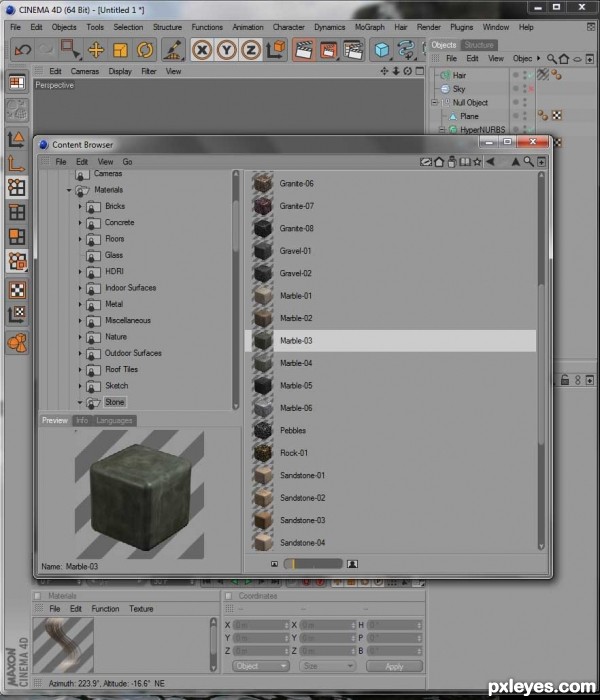600x700 pixels.
Task: Select the Rotate tool icon
Action: tap(145, 50)
